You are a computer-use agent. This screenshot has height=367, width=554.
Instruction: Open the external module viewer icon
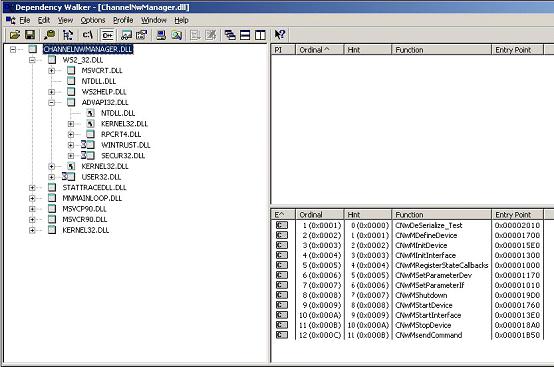(177, 35)
